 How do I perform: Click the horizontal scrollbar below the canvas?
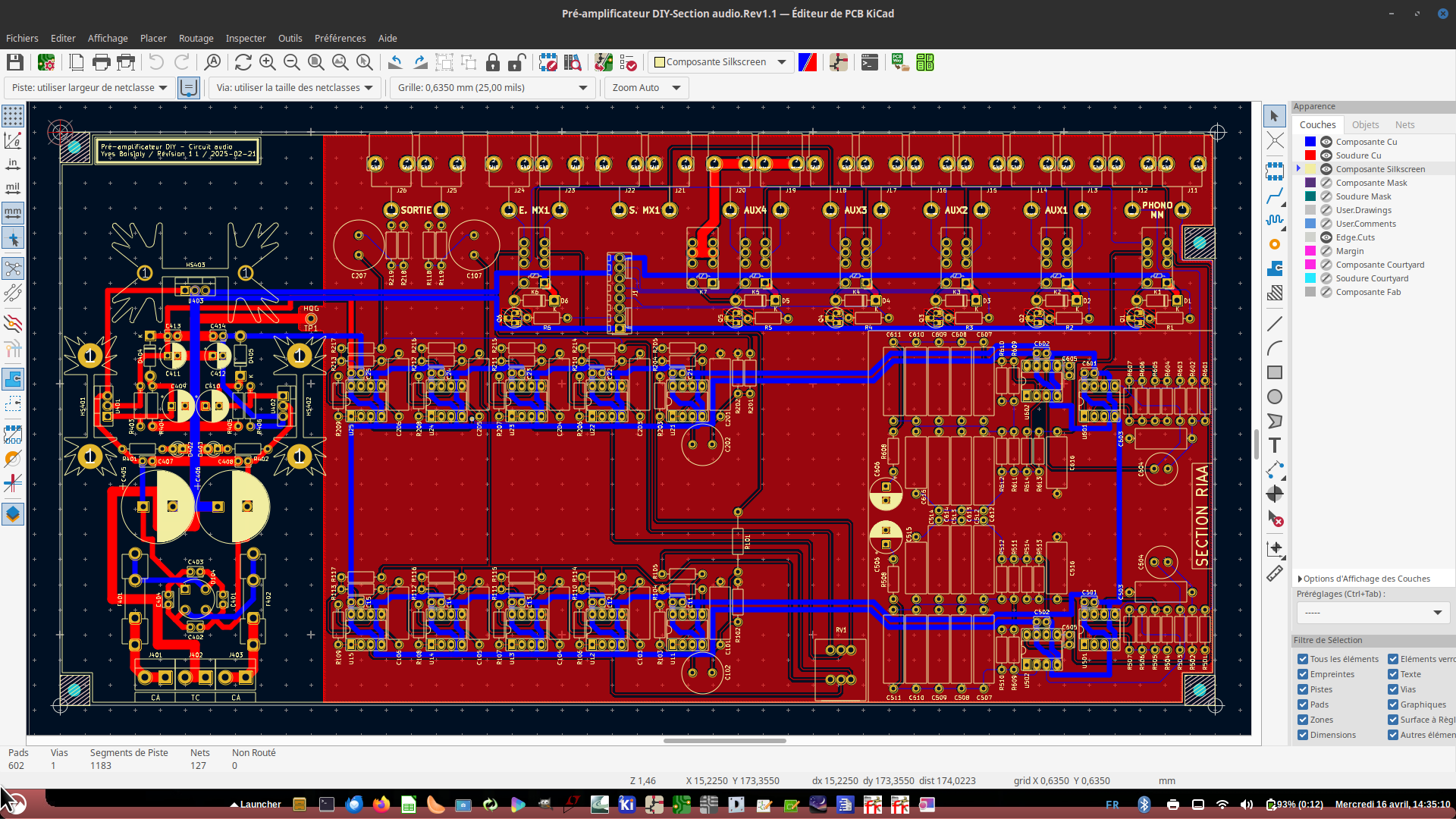click(724, 741)
